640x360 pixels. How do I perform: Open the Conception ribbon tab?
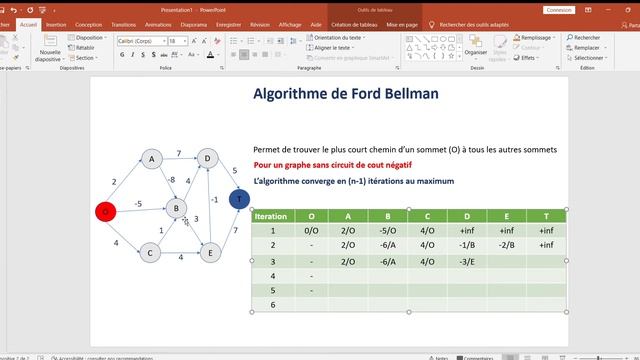(x=88, y=25)
